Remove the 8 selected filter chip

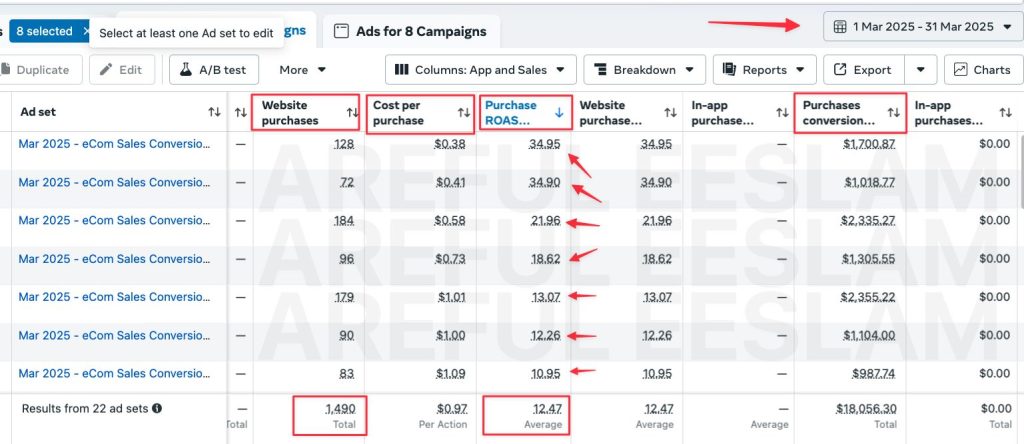pos(86,32)
